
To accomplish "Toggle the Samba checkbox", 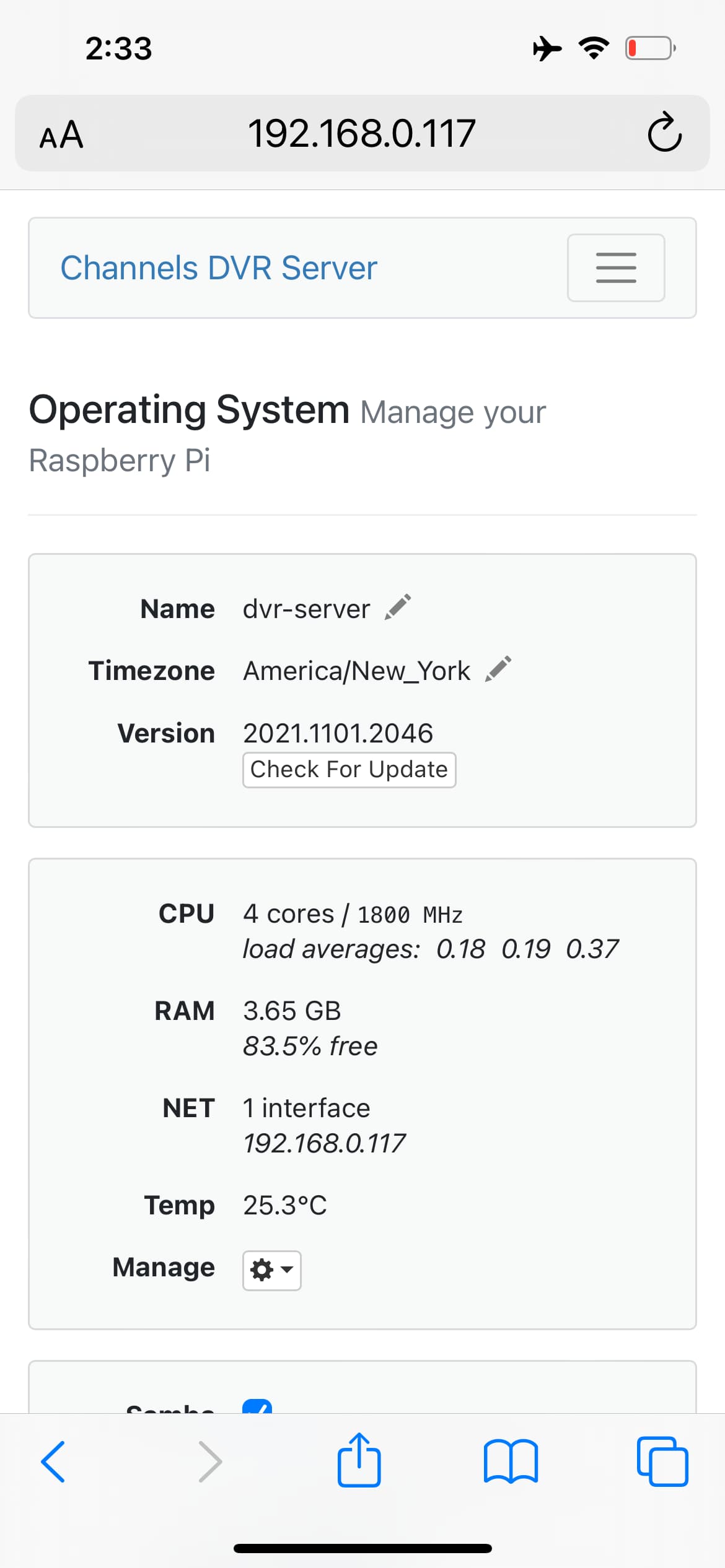I will coord(257,1407).
